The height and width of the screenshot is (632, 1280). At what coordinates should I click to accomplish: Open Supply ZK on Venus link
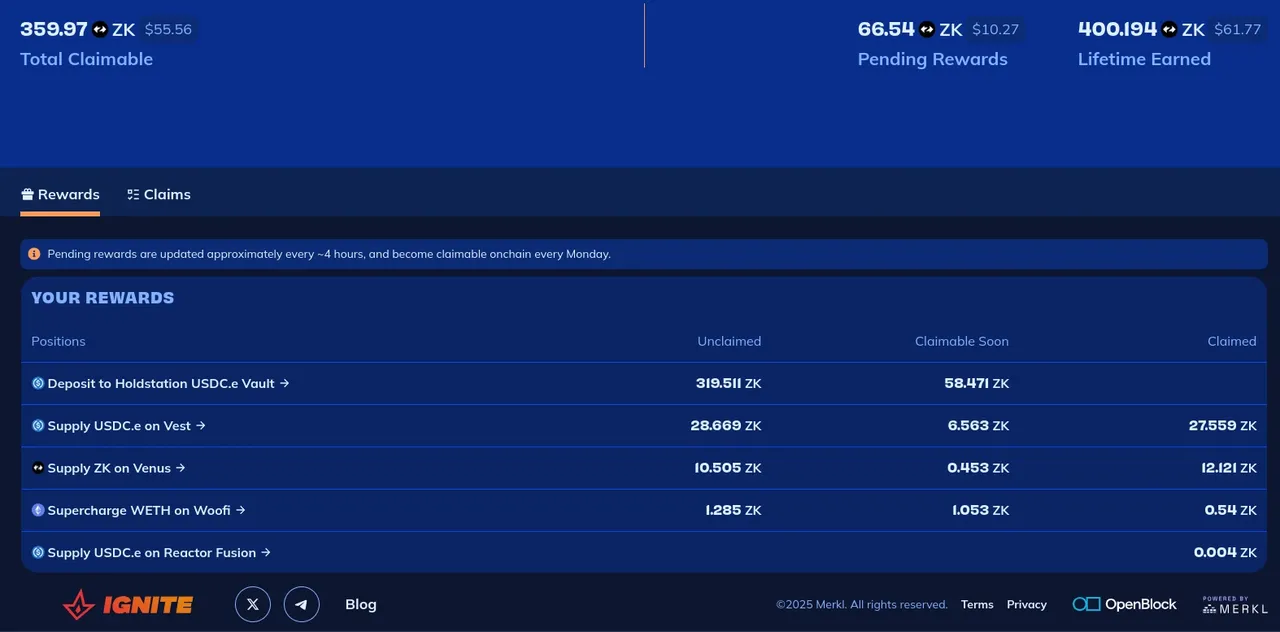pyautogui.click(x=116, y=468)
